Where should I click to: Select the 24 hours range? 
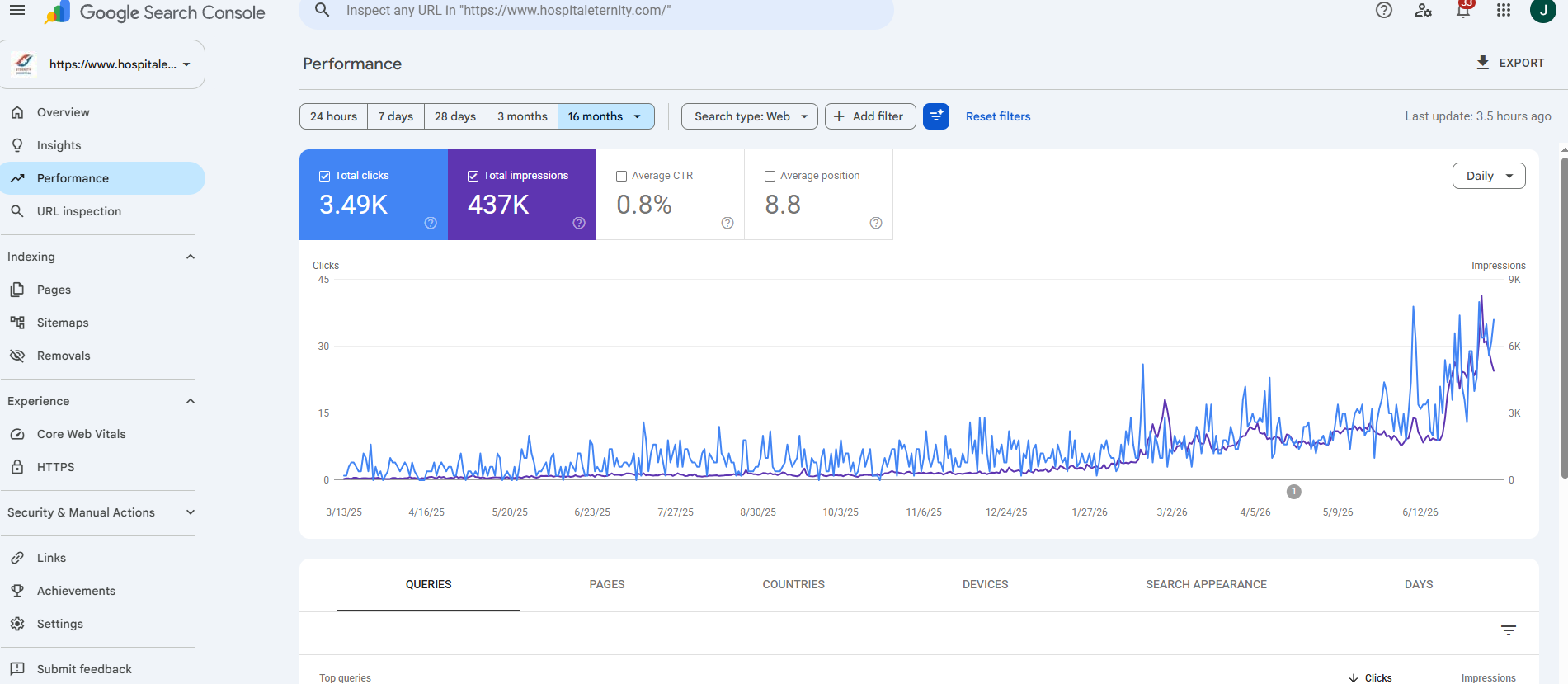click(333, 116)
